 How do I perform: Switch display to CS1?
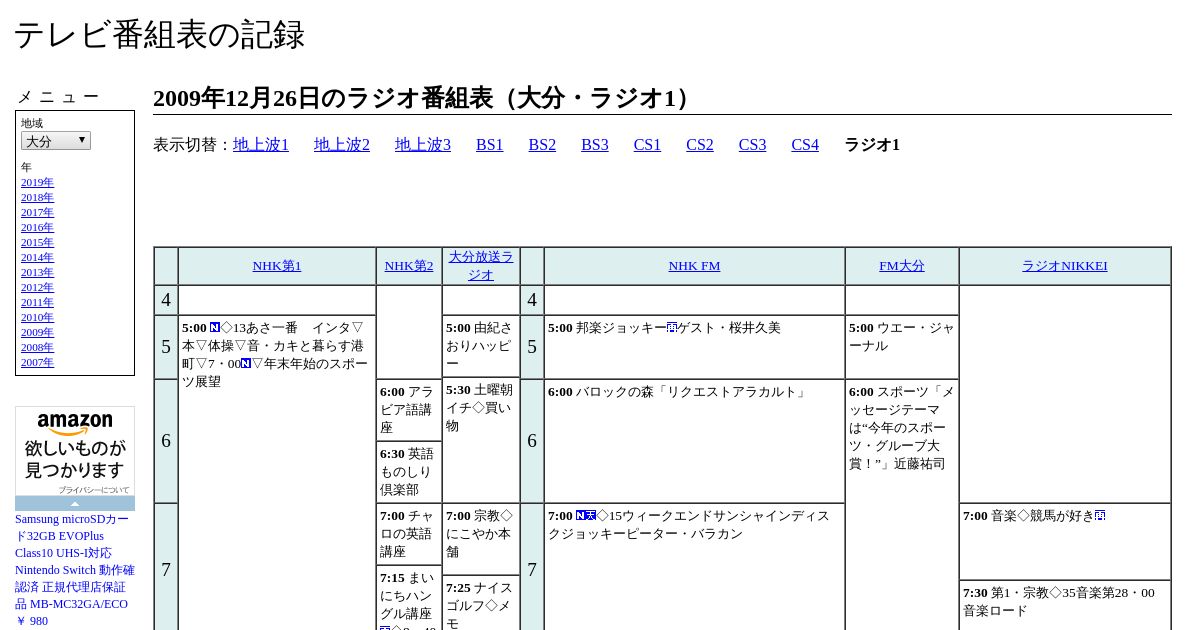(647, 145)
